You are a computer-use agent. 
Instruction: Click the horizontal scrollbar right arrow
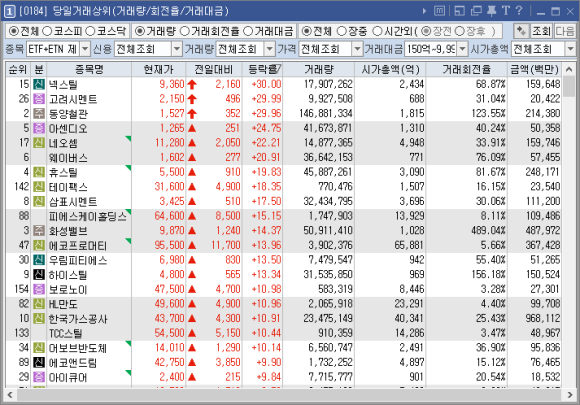coord(569,395)
